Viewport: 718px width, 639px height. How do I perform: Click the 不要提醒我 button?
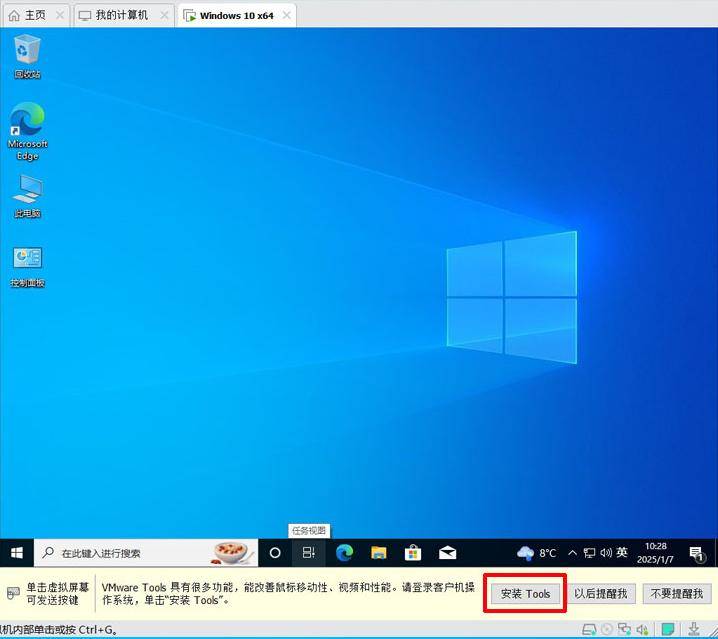pos(677,594)
